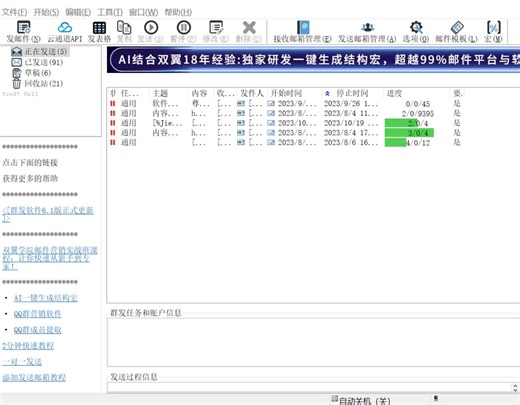Click the 发送过程信息 field stepper arrows
The image size is (520, 405).
tap(515, 388)
